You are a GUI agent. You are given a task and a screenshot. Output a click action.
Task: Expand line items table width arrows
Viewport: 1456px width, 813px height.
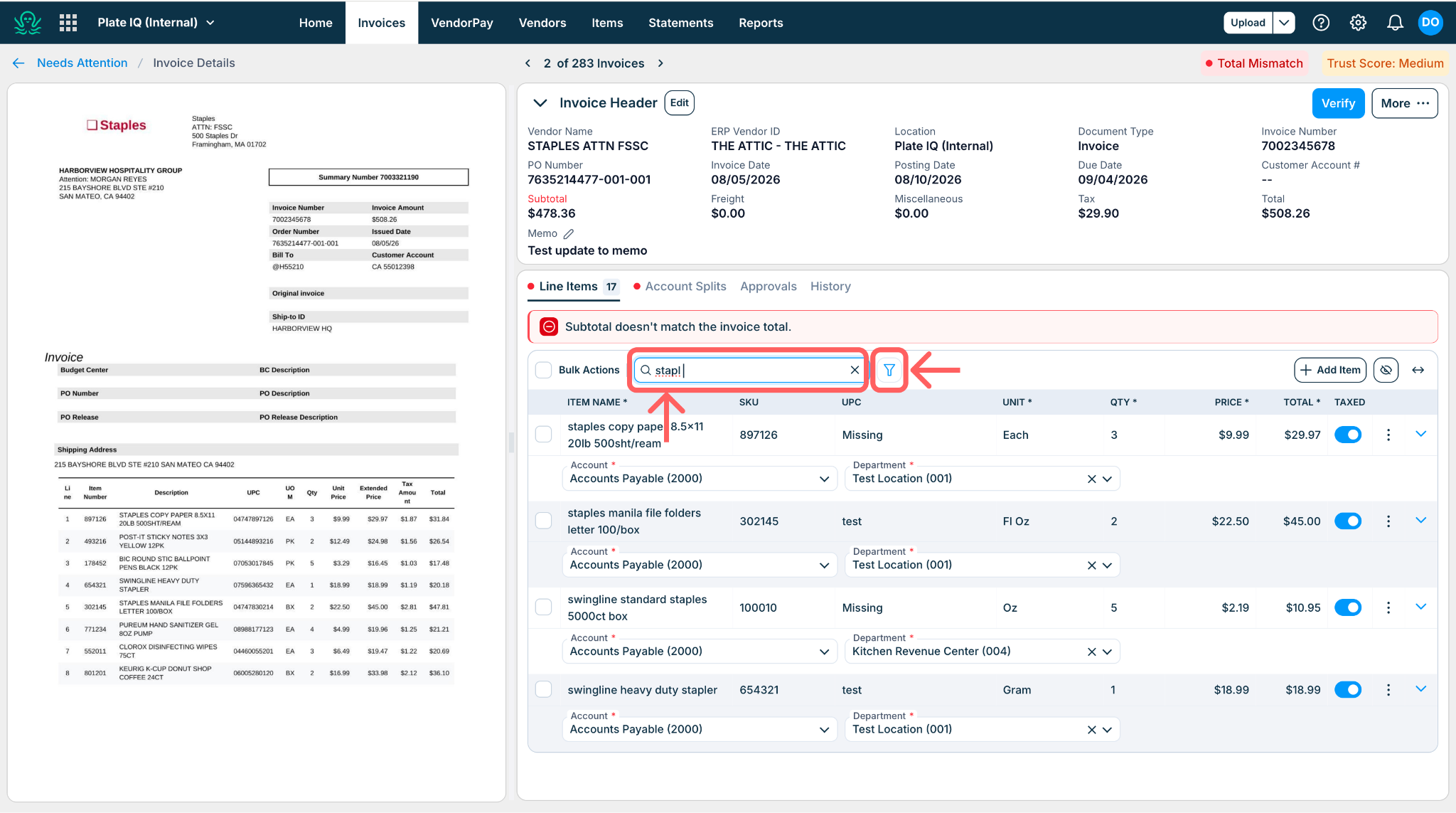[x=1418, y=370]
